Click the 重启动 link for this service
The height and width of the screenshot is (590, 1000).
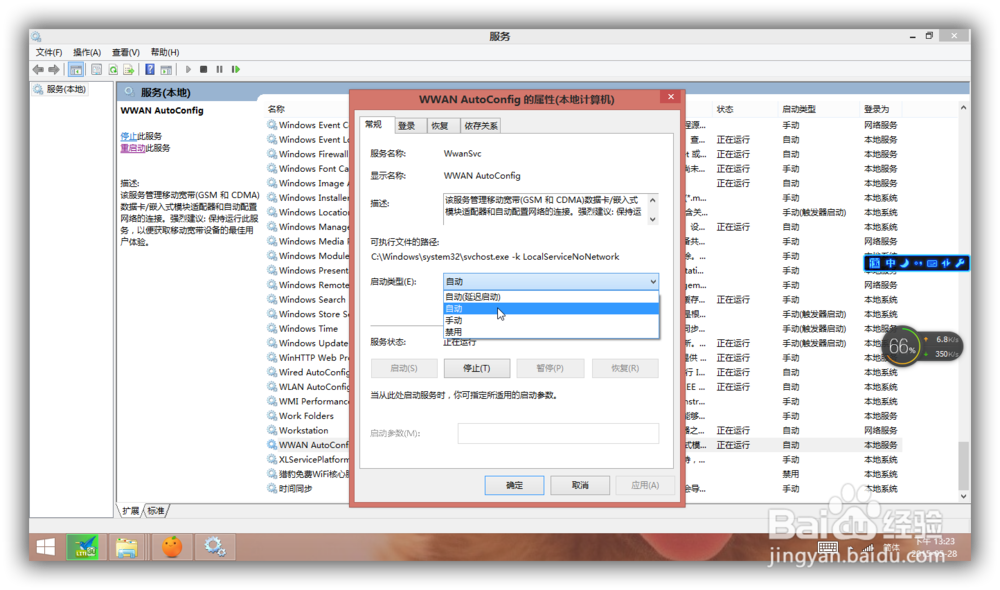(x=133, y=148)
